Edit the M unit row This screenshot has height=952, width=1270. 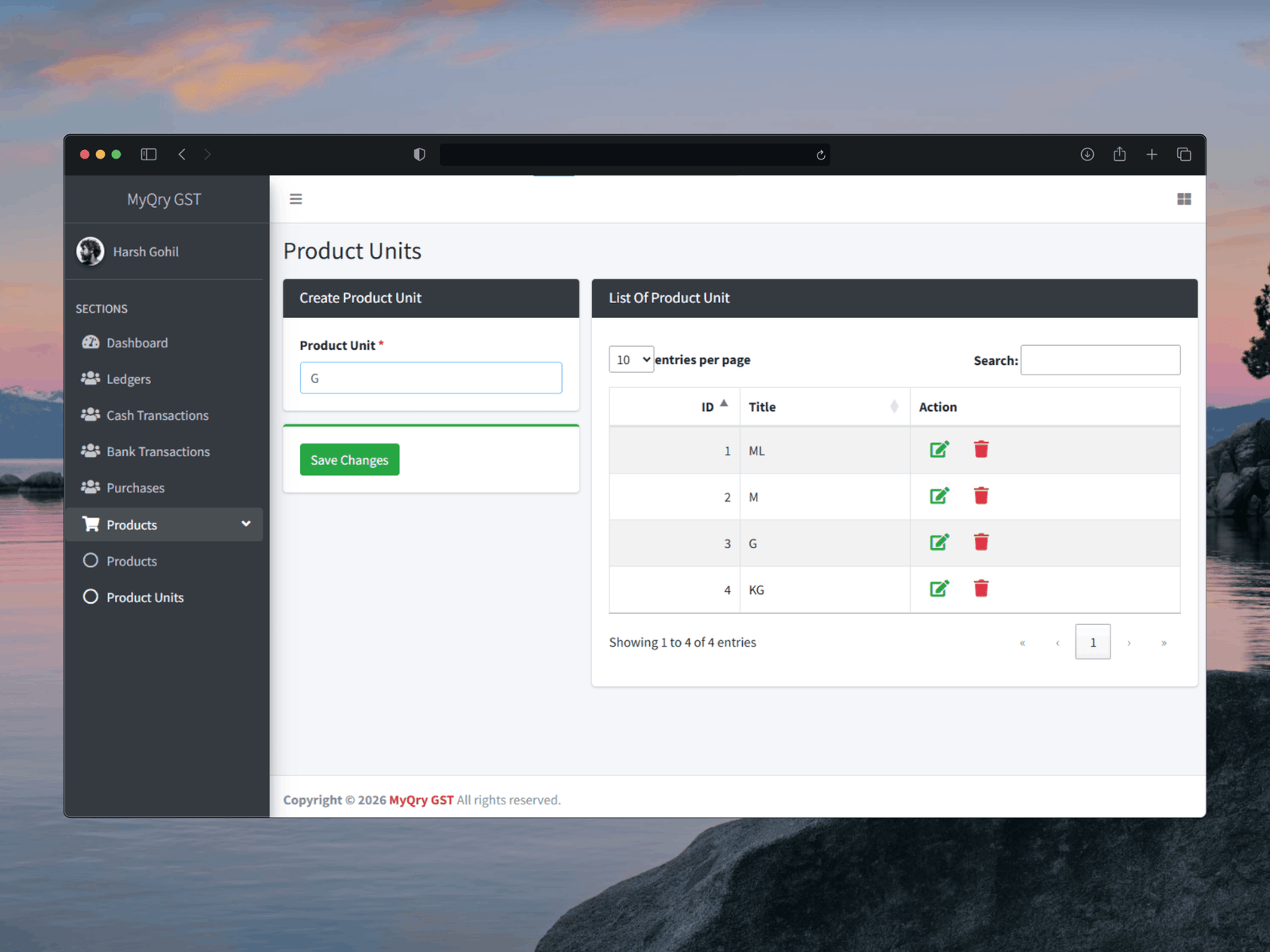[939, 496]
